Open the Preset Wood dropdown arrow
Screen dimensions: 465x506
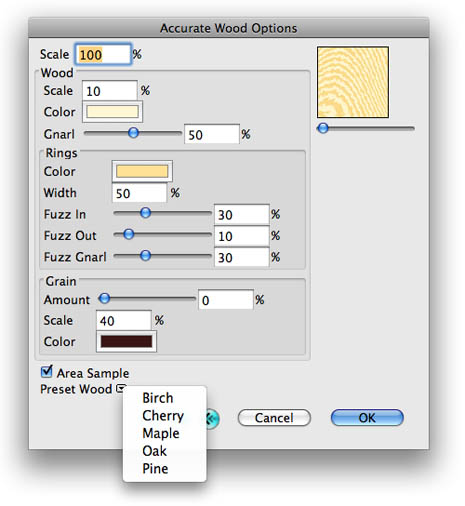coord(121,388)
